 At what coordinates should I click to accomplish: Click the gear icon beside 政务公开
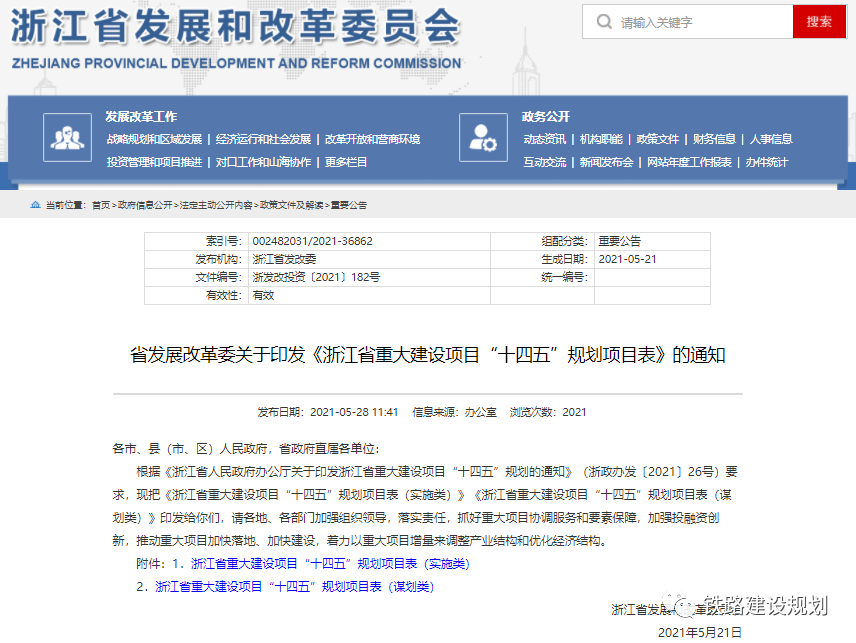pyautogui.click(x=483, y=138)
